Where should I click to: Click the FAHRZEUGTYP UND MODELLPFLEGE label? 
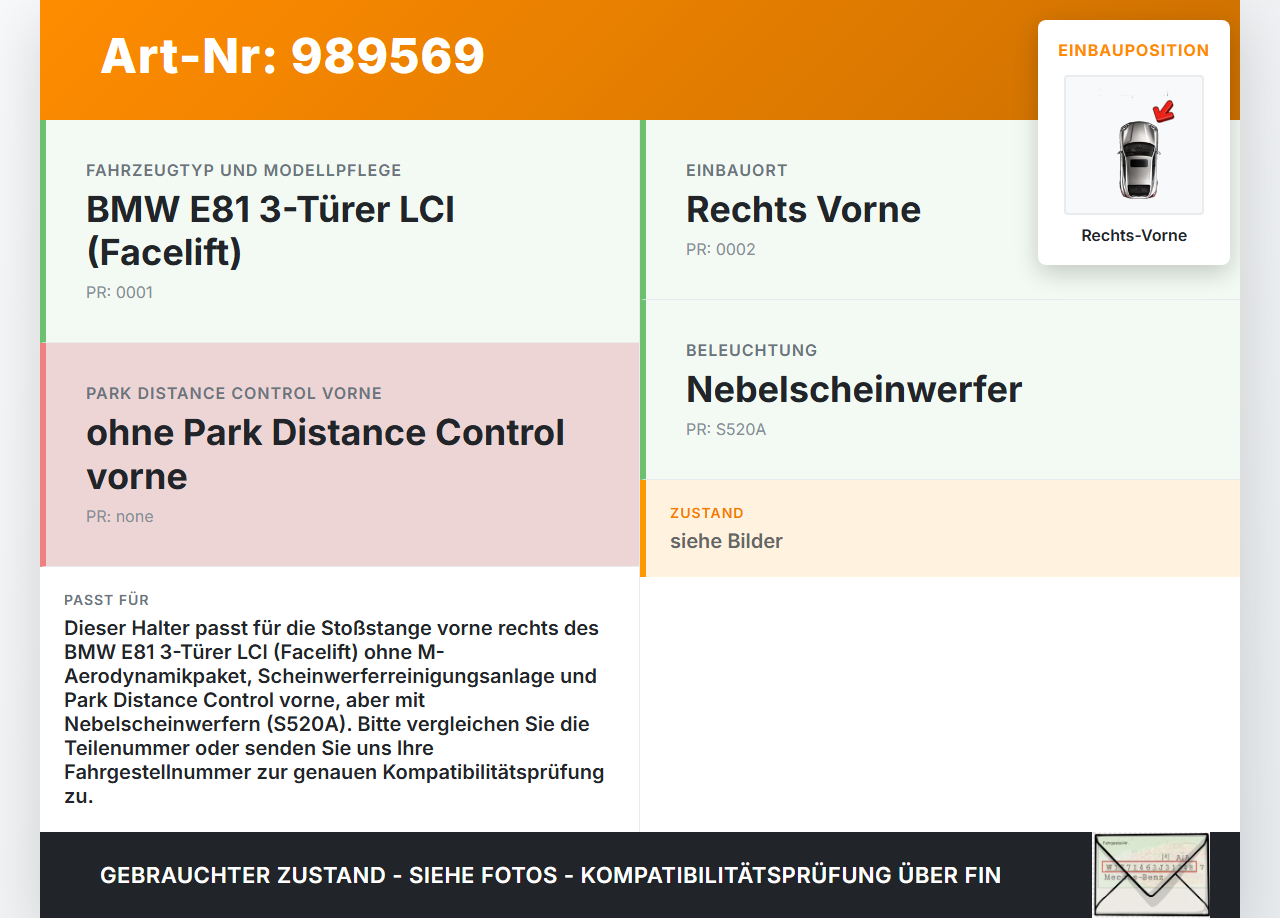pos(244,171)
